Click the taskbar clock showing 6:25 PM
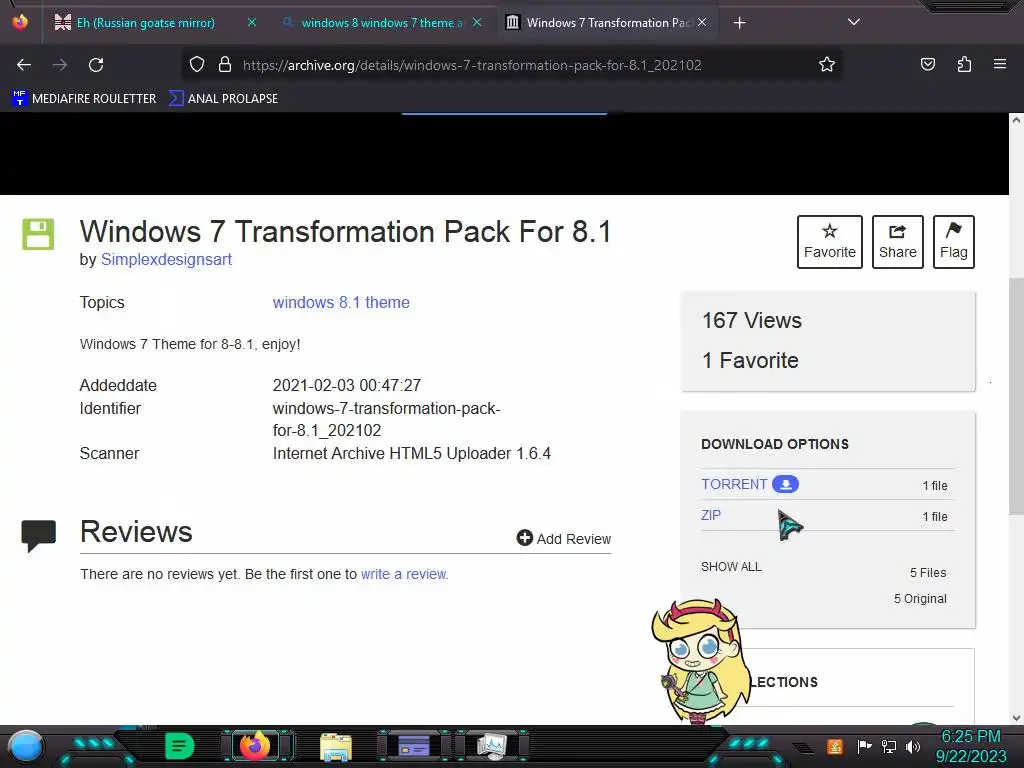The height and width of the screenshot is (768, 1024). click(x=971, y=746)
